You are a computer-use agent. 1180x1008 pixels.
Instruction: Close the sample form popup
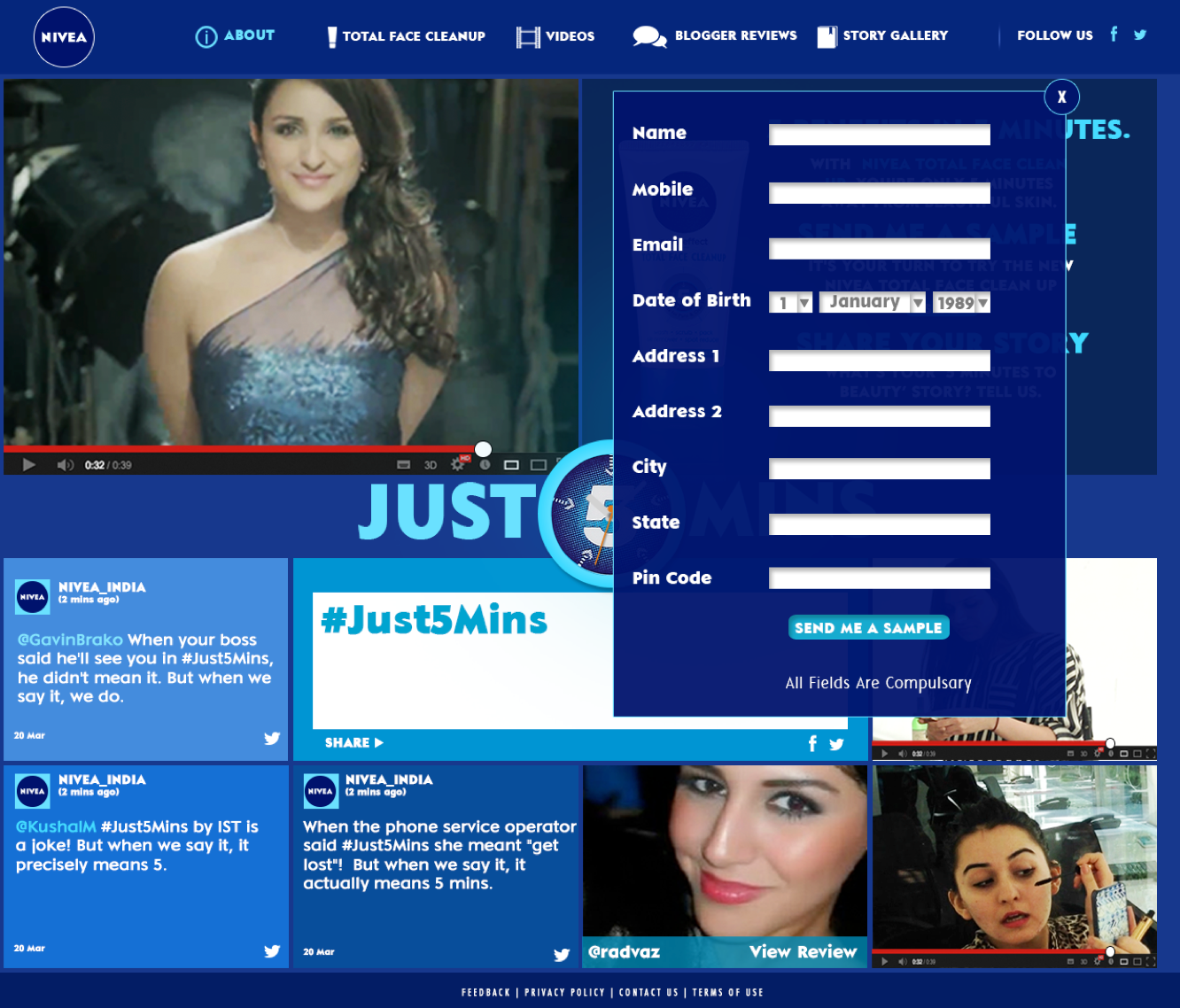1061,97
